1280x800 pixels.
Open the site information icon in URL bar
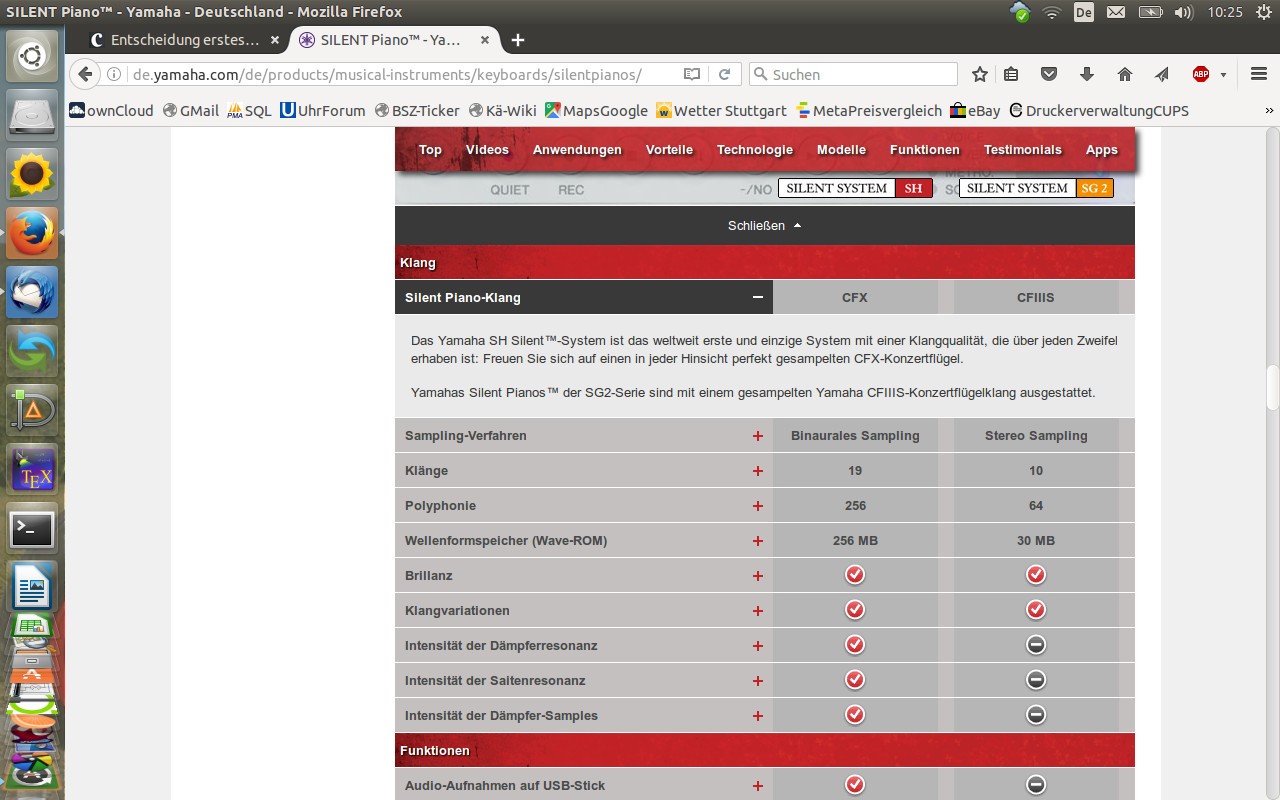point(114,74)
